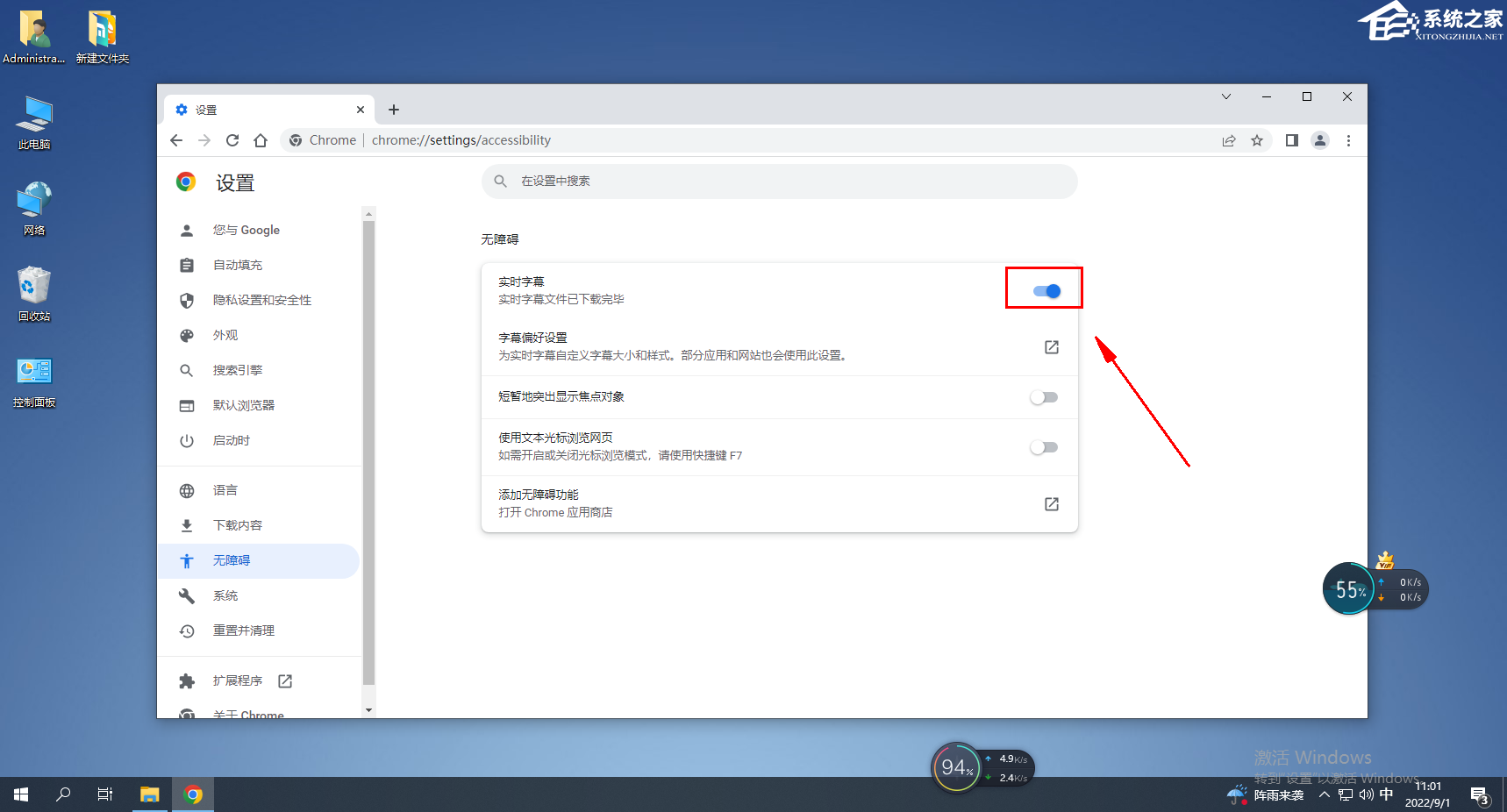1507x812 pixels.
Task: Open a new tab with the plus button
Action: click(x=394, y=110)
